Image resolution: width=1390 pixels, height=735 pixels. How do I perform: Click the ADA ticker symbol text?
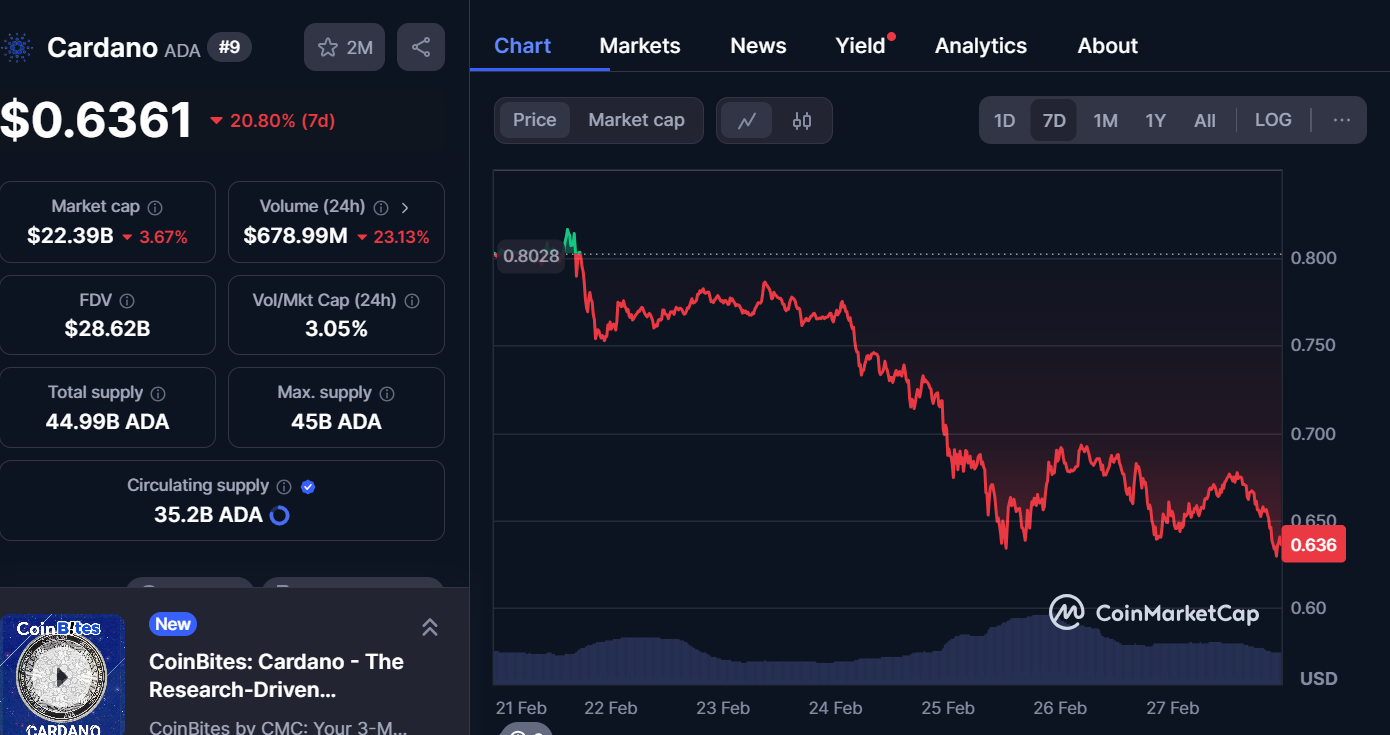pyautogui.click(x=182, y=50)
